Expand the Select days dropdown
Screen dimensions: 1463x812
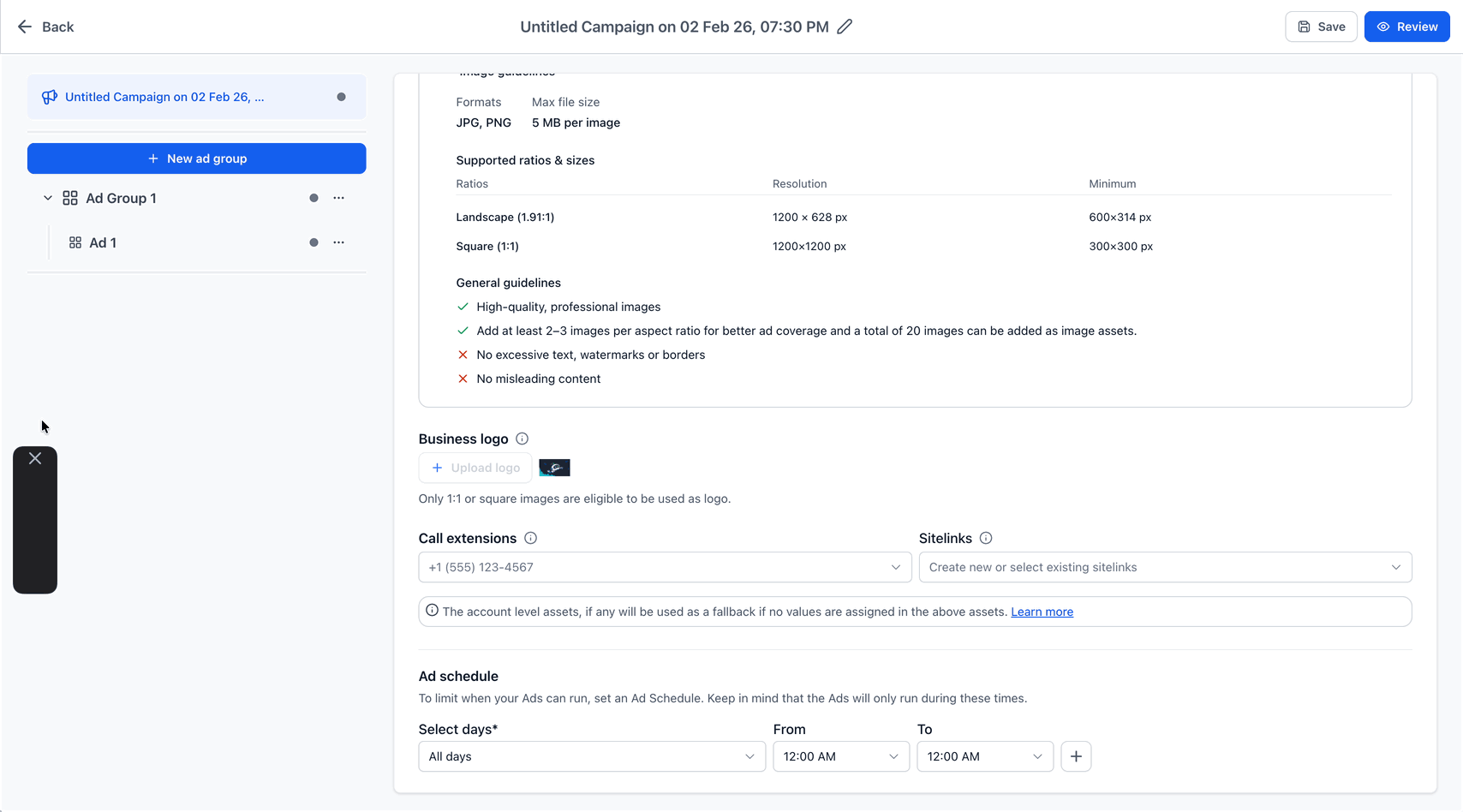coord(591,756)
